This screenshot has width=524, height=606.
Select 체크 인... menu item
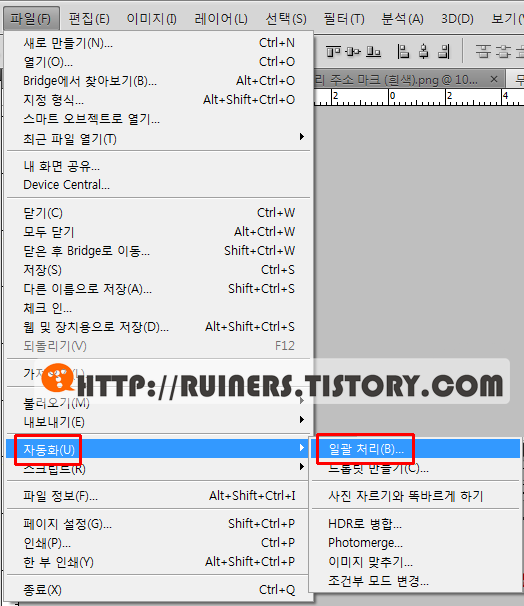[x=158, y=308]
